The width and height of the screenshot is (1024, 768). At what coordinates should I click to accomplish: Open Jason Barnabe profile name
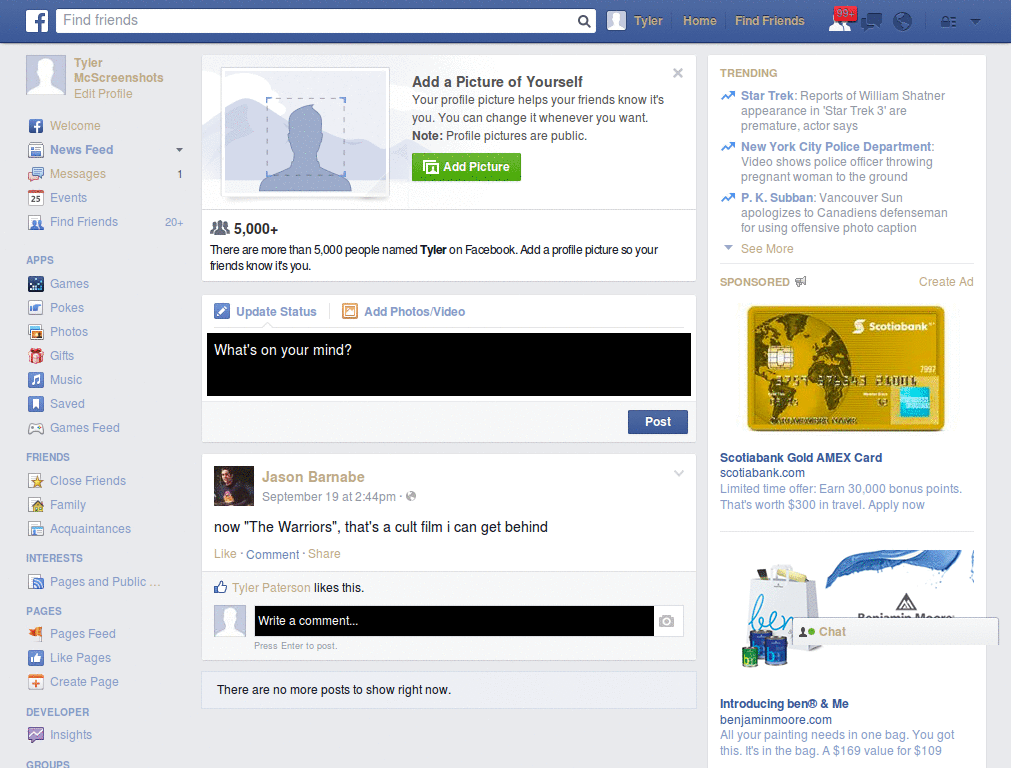313,477
